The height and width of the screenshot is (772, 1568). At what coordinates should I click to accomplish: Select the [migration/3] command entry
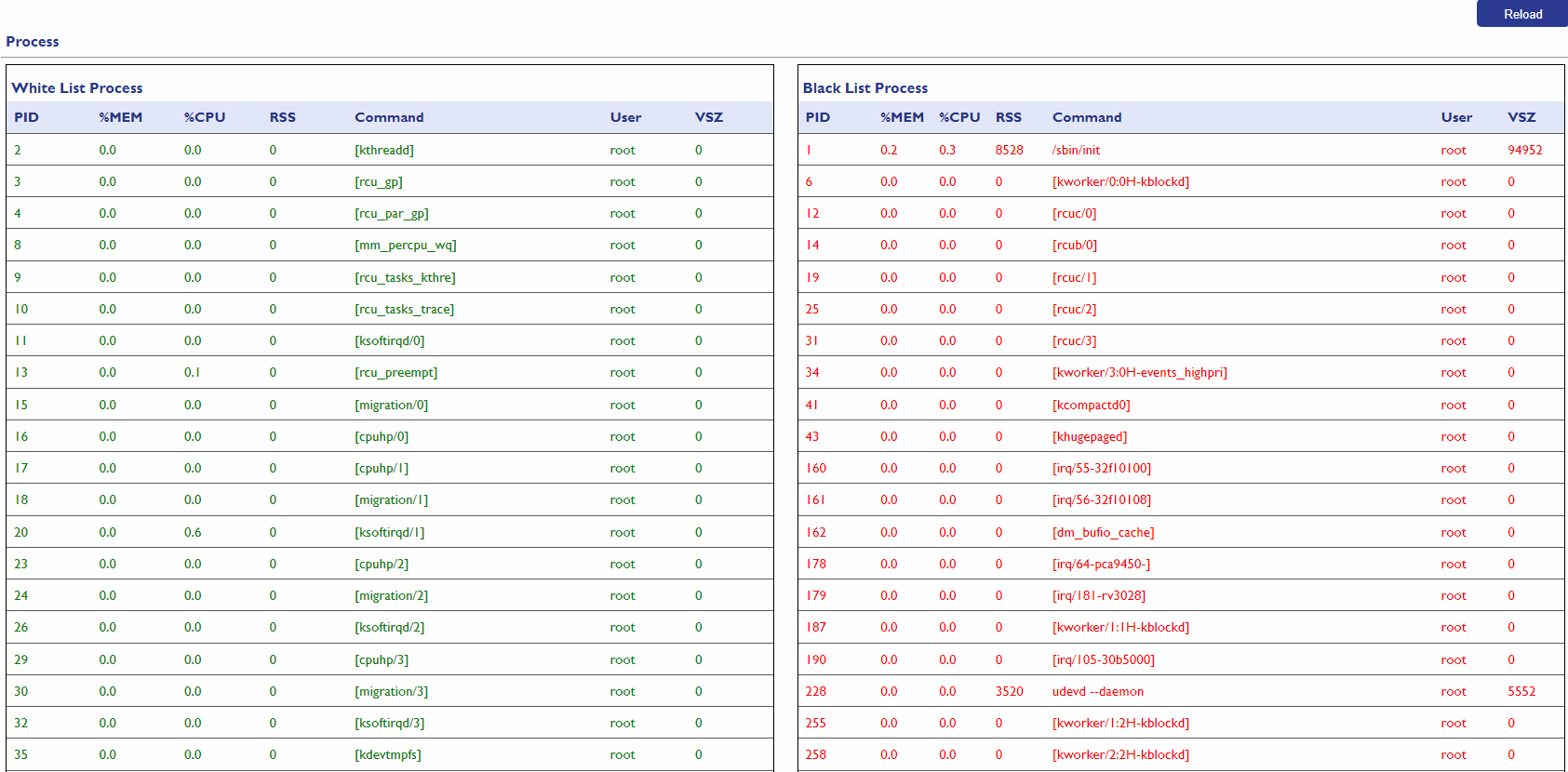(x=392, y=692)
